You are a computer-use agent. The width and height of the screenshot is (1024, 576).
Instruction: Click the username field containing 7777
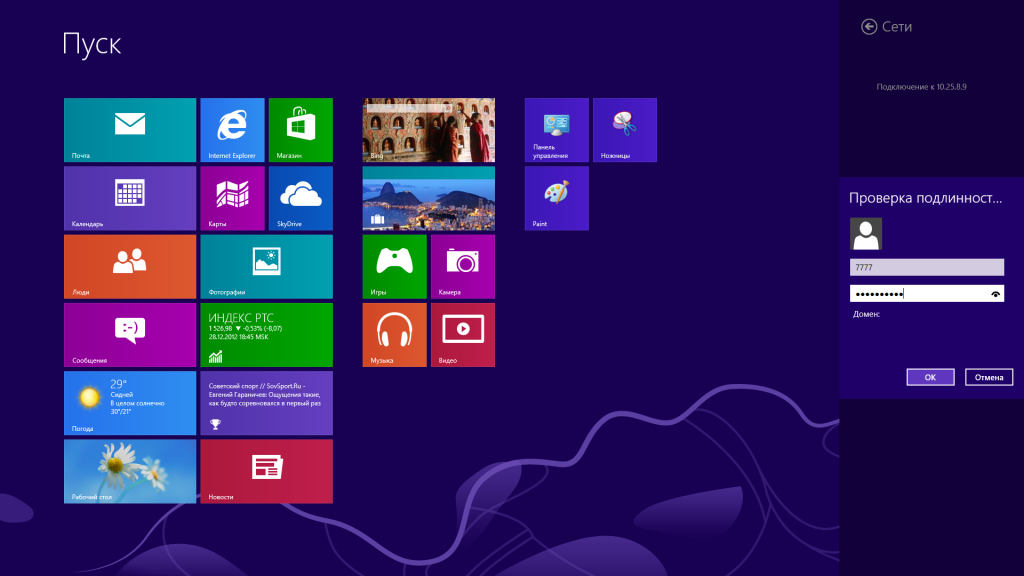click(926, 267)
